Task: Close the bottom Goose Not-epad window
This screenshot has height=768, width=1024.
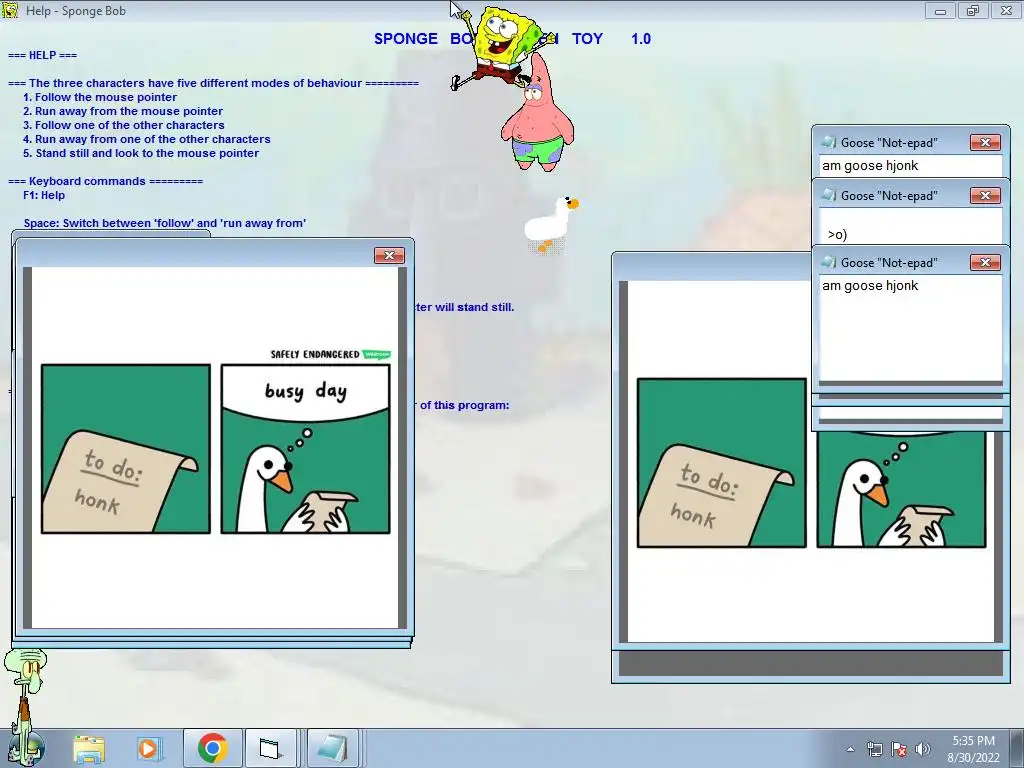Action: [985, 262]
